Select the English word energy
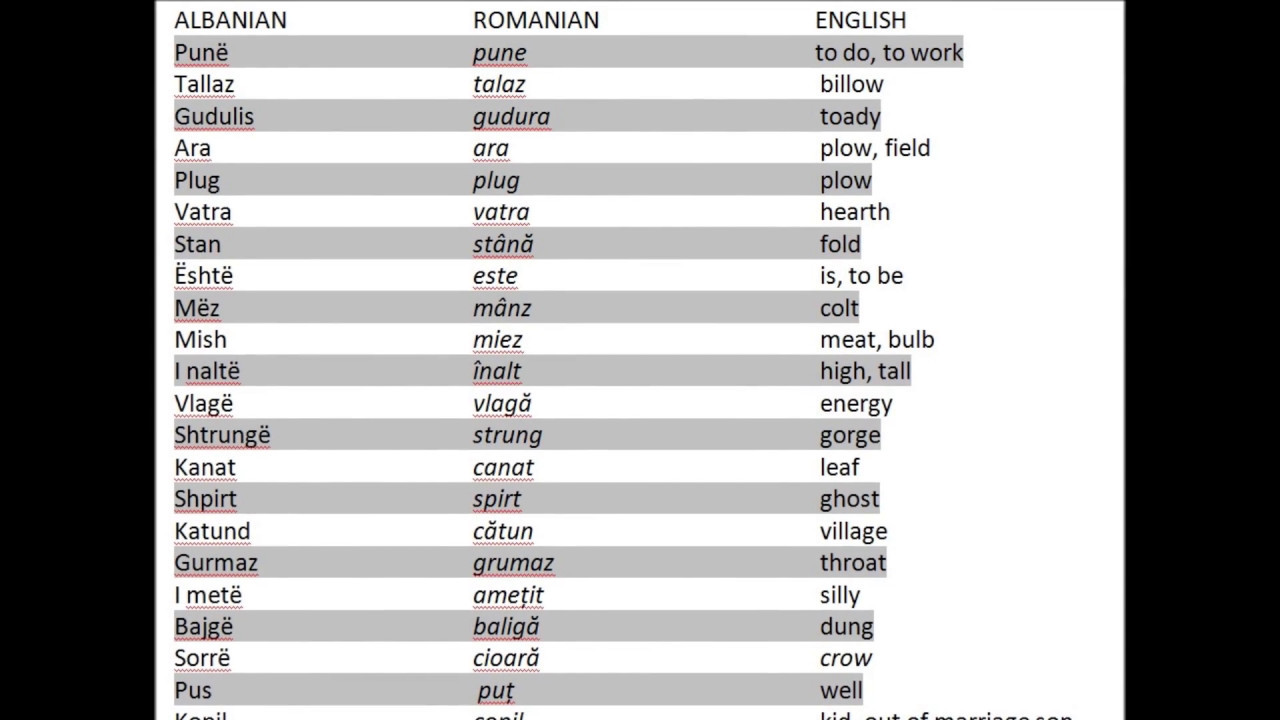 [856, 404]
